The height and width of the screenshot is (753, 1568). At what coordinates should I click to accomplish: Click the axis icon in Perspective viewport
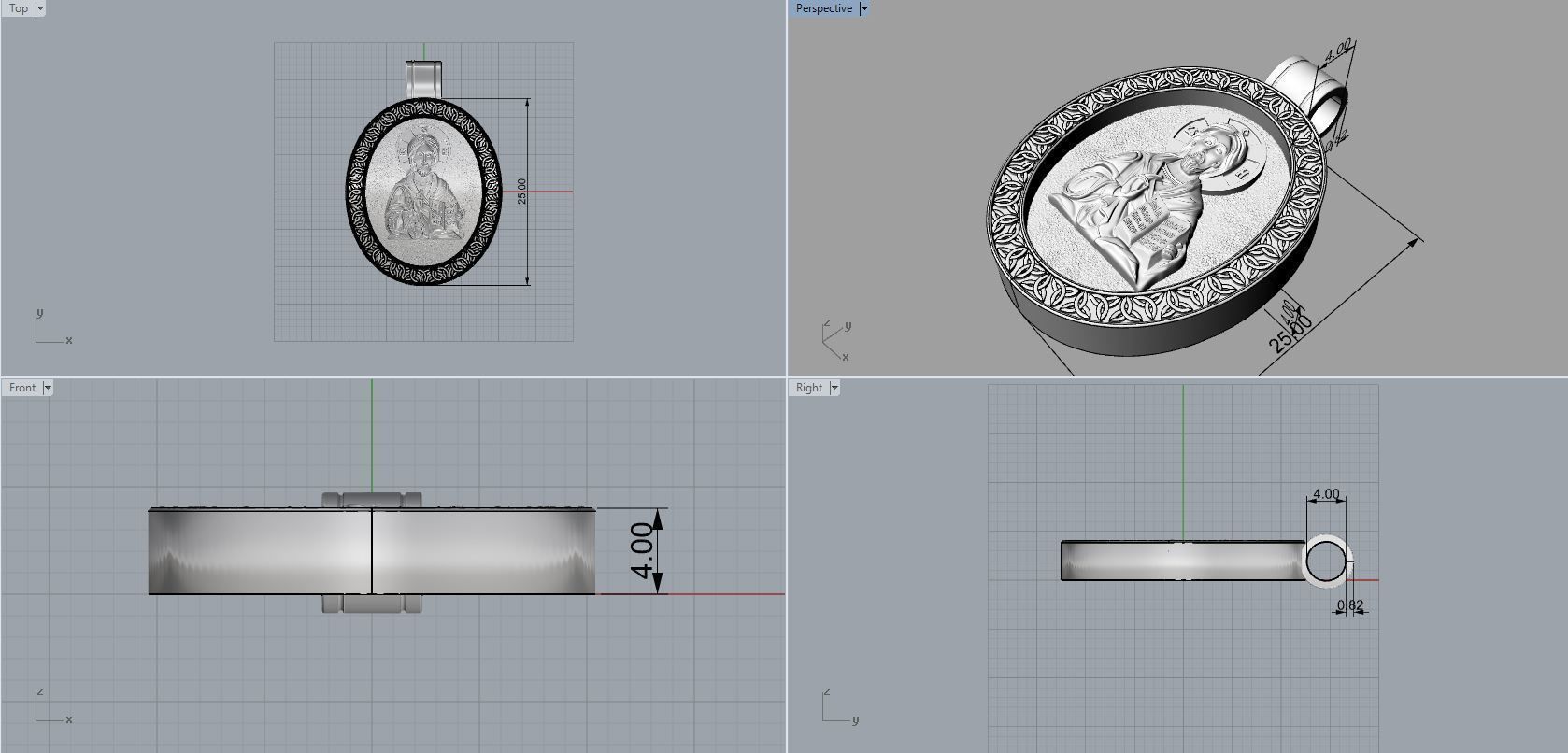tap(836, 340)
